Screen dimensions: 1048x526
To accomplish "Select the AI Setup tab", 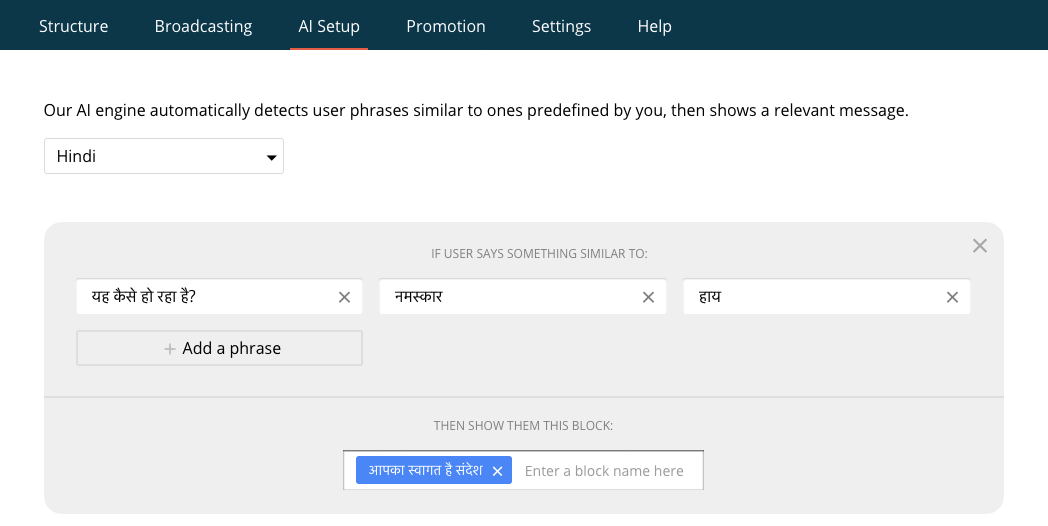I will click(x=329, y=26).
